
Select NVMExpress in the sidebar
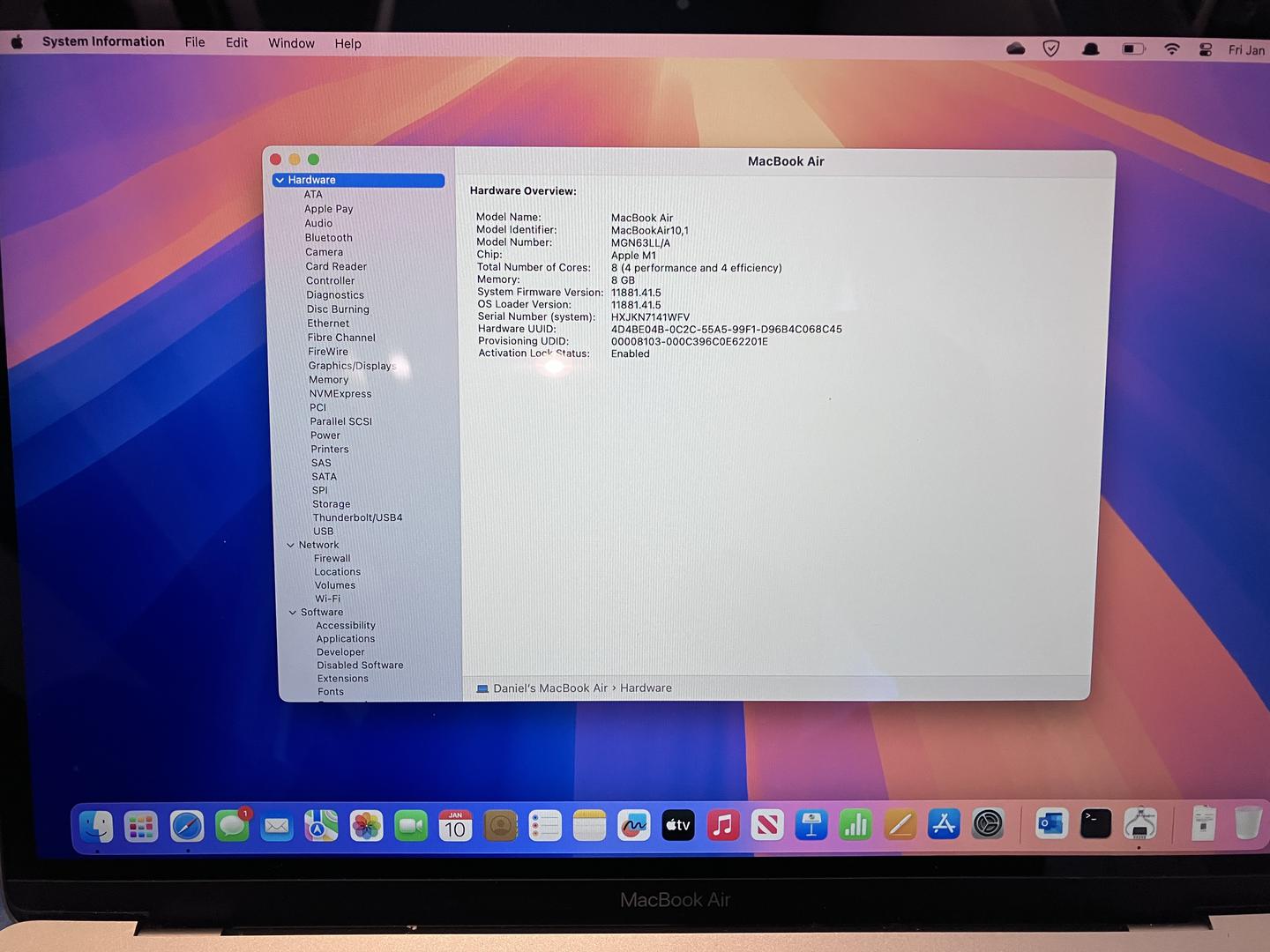point(340,394)
